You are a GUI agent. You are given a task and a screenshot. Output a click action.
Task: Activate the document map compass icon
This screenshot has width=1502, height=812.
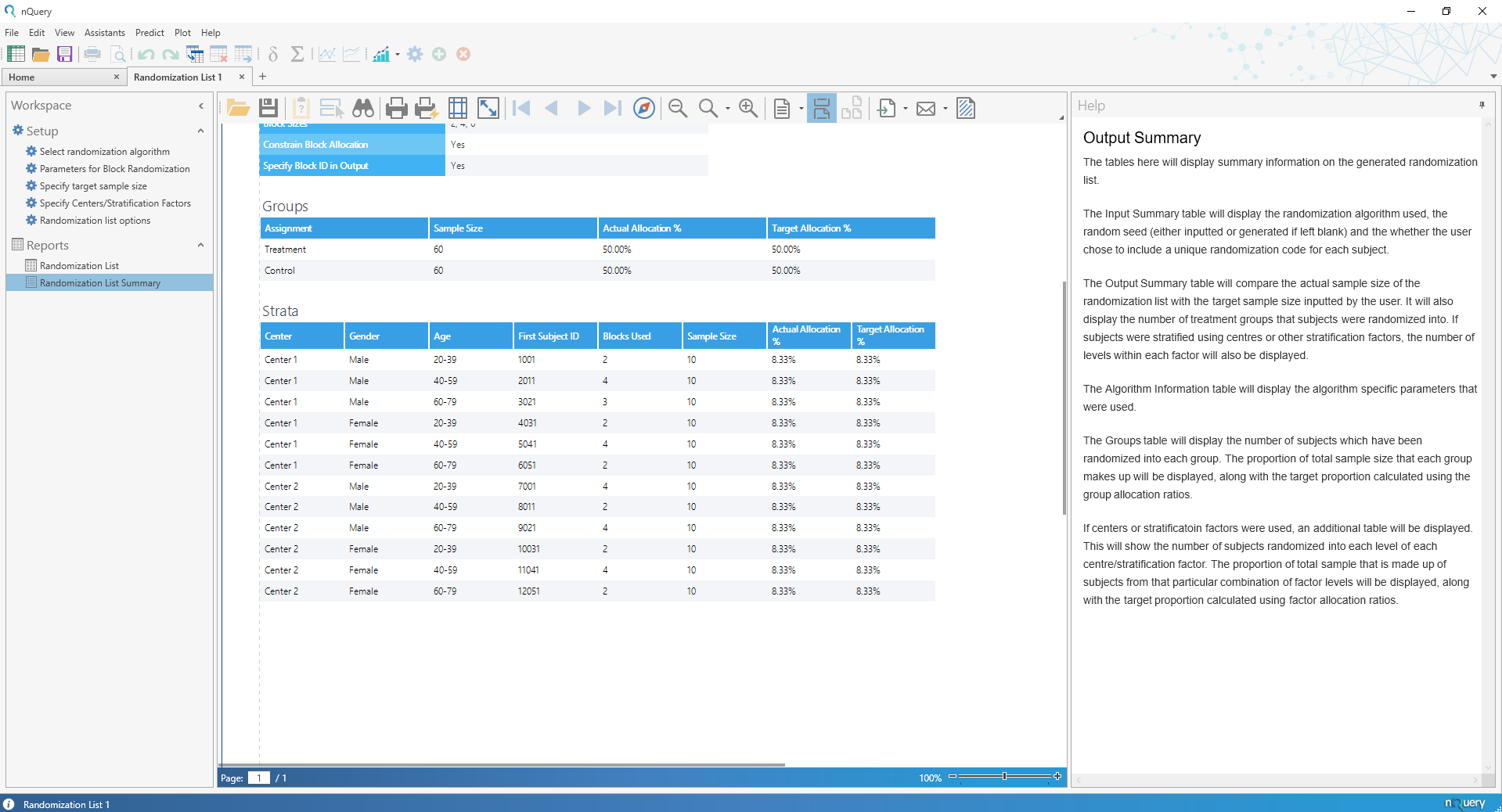tap(643, 108)
